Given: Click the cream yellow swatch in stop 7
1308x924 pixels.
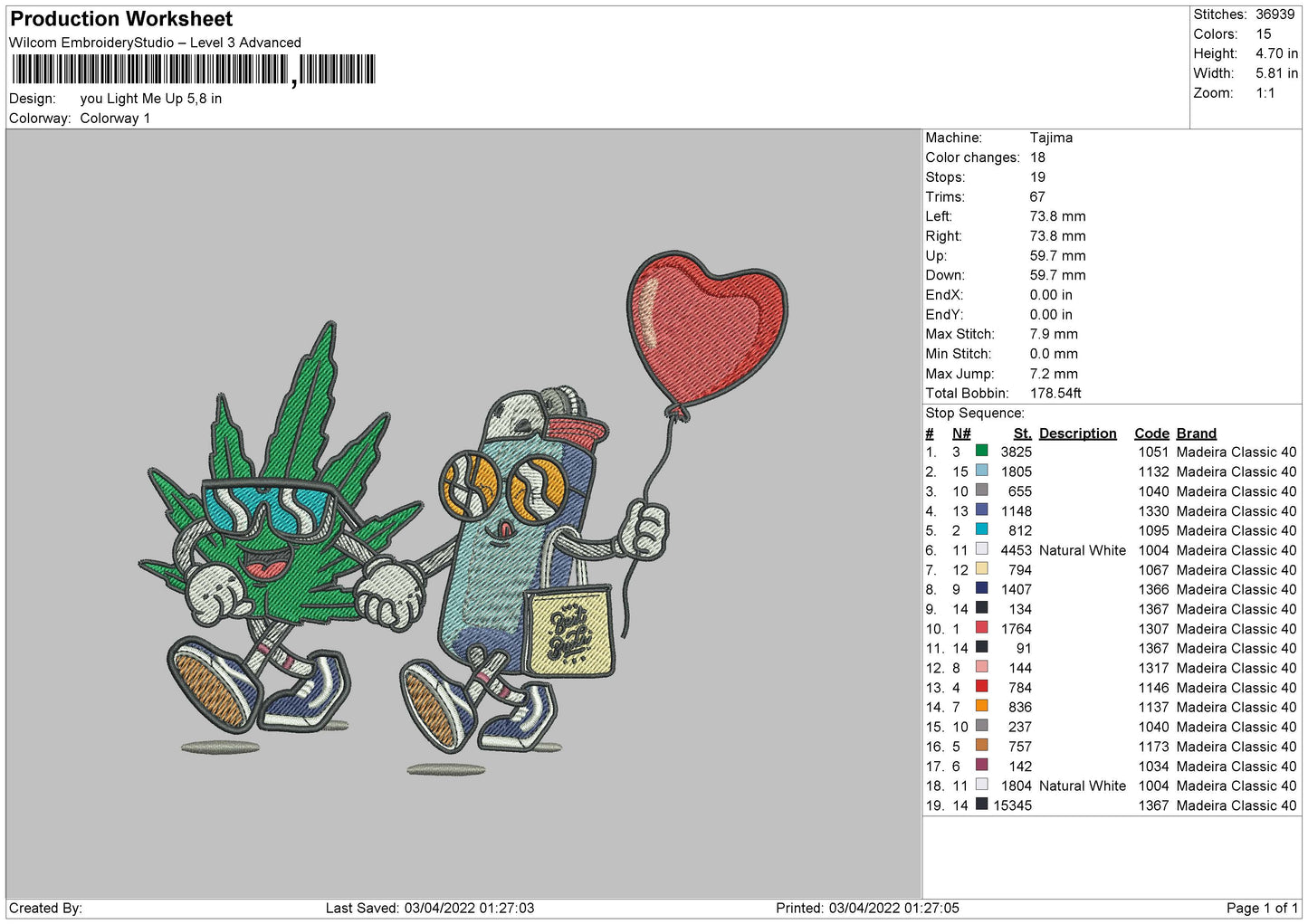Looking at the screenshot, I should (981, 568).
